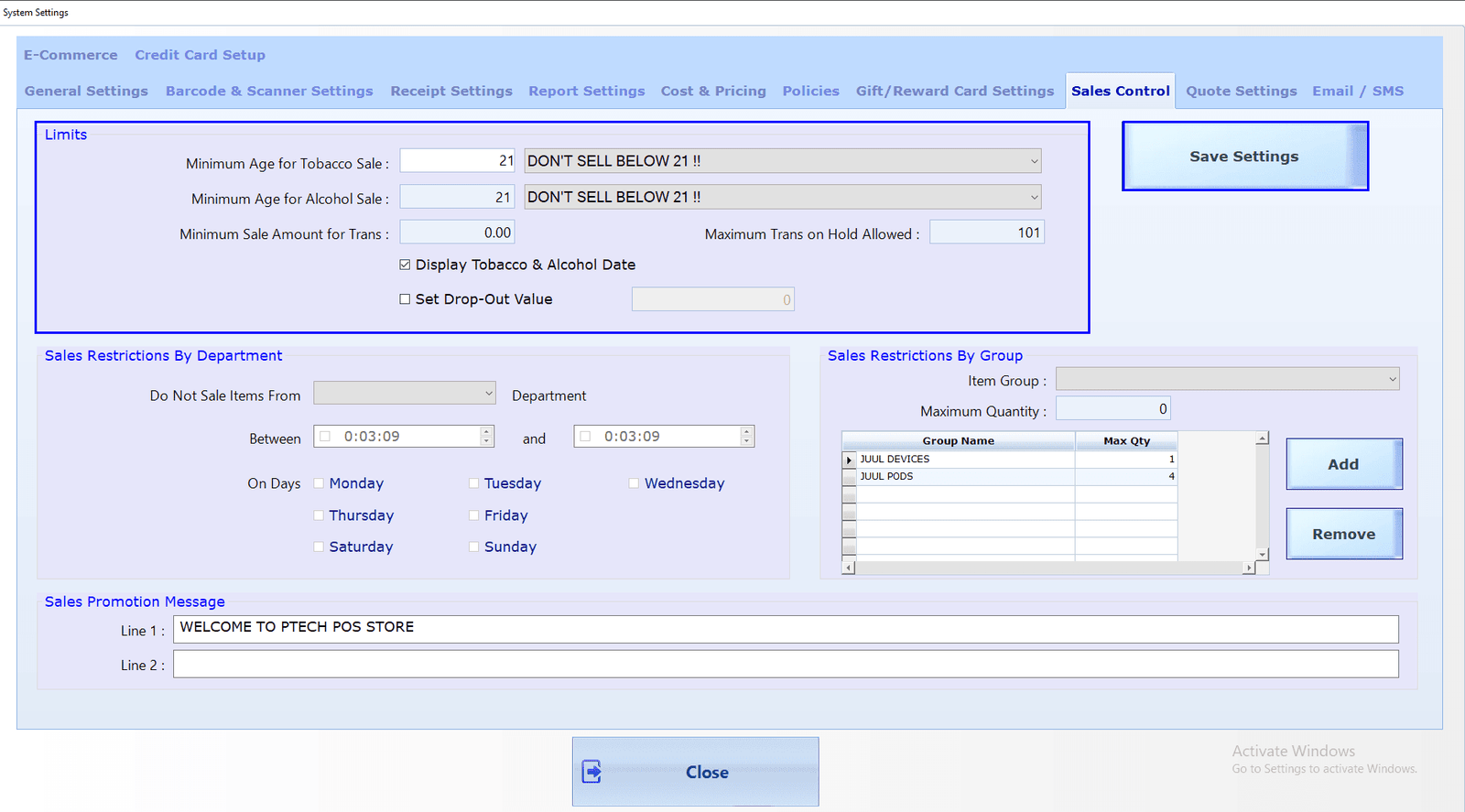Open Quote Settings tab
This screenshot has height=812, width=1465.
(x=1242, y=91)
